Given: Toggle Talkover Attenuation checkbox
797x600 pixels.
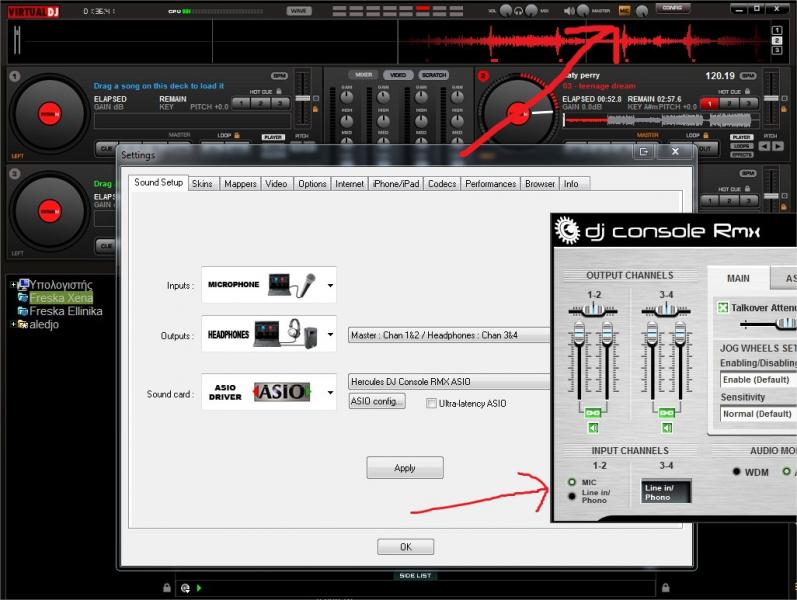Looking at the screenshot, I should (x=722, y=308).
